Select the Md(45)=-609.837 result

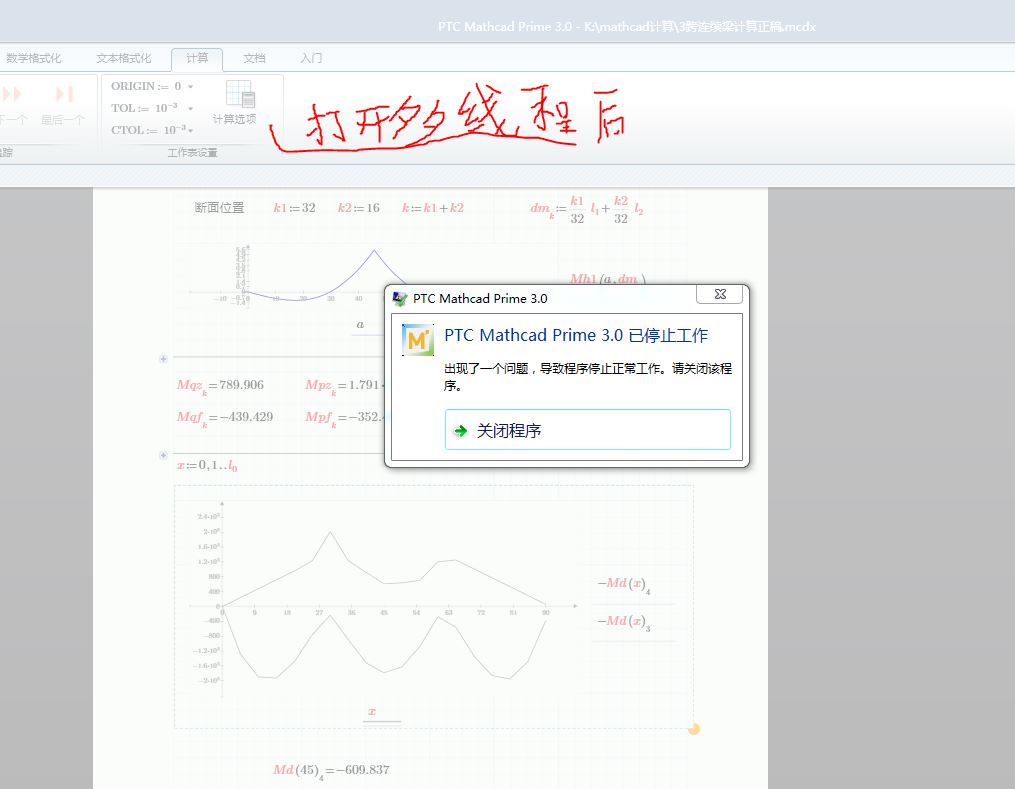click(331, 771)
